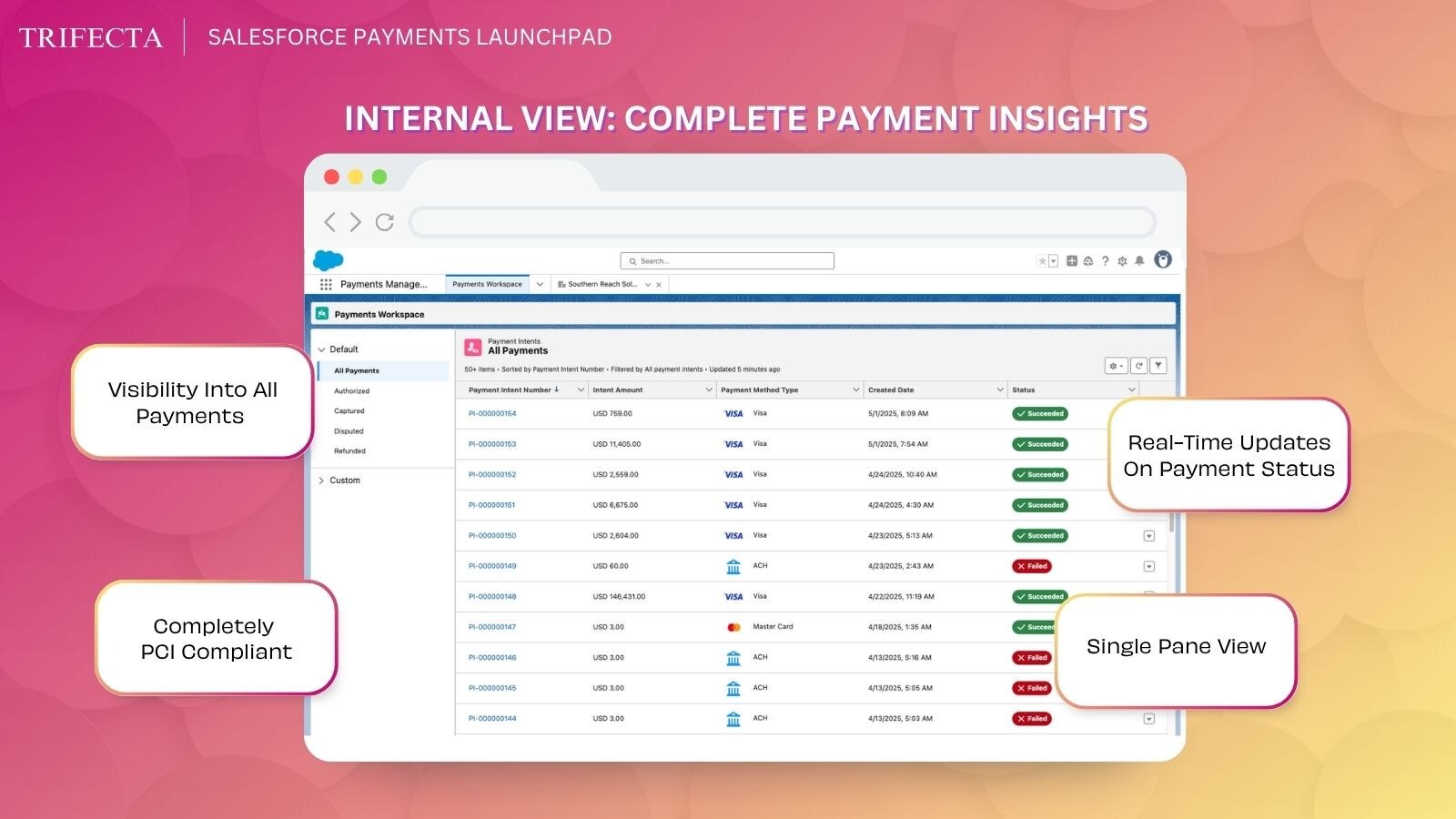This screenshot has height=819, width=1456.
Task: Click the Salesforce global search box
Action: (x=728, y=261)
